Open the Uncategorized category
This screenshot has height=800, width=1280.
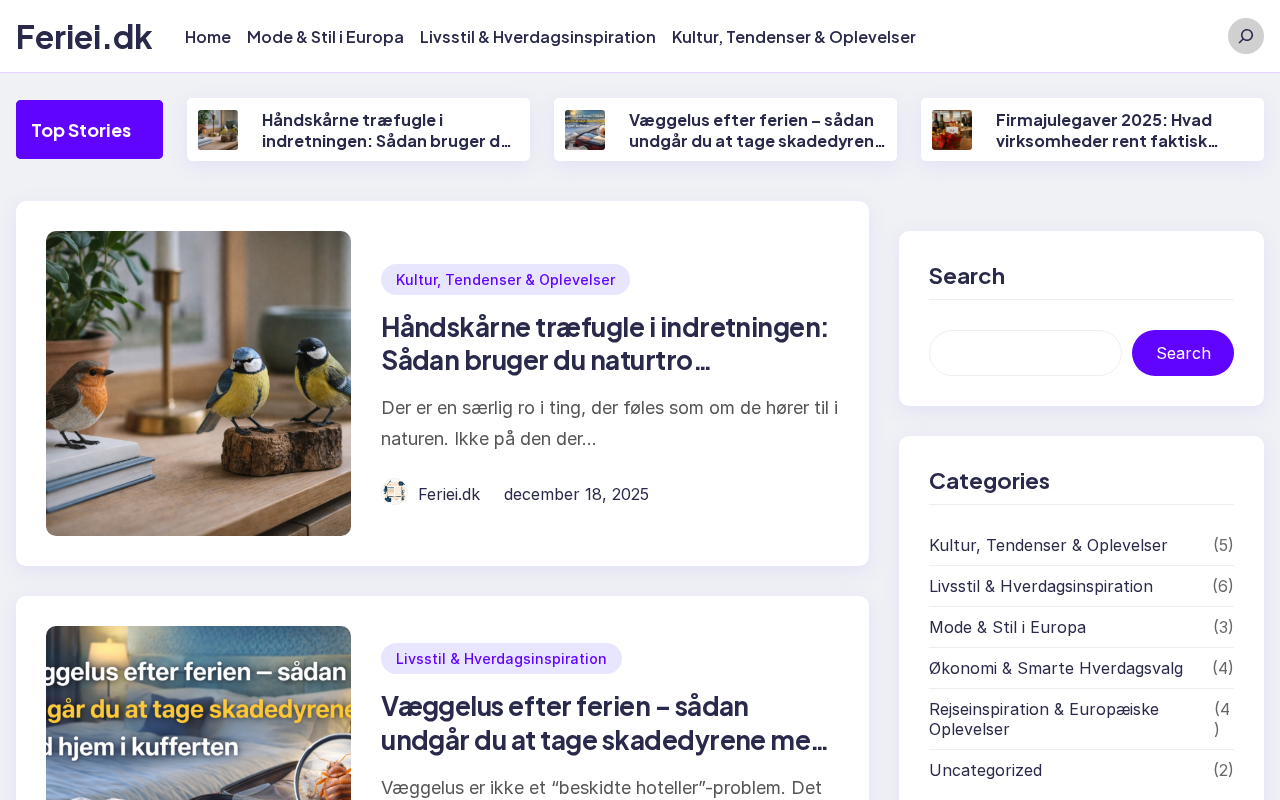tap(985, 770)
